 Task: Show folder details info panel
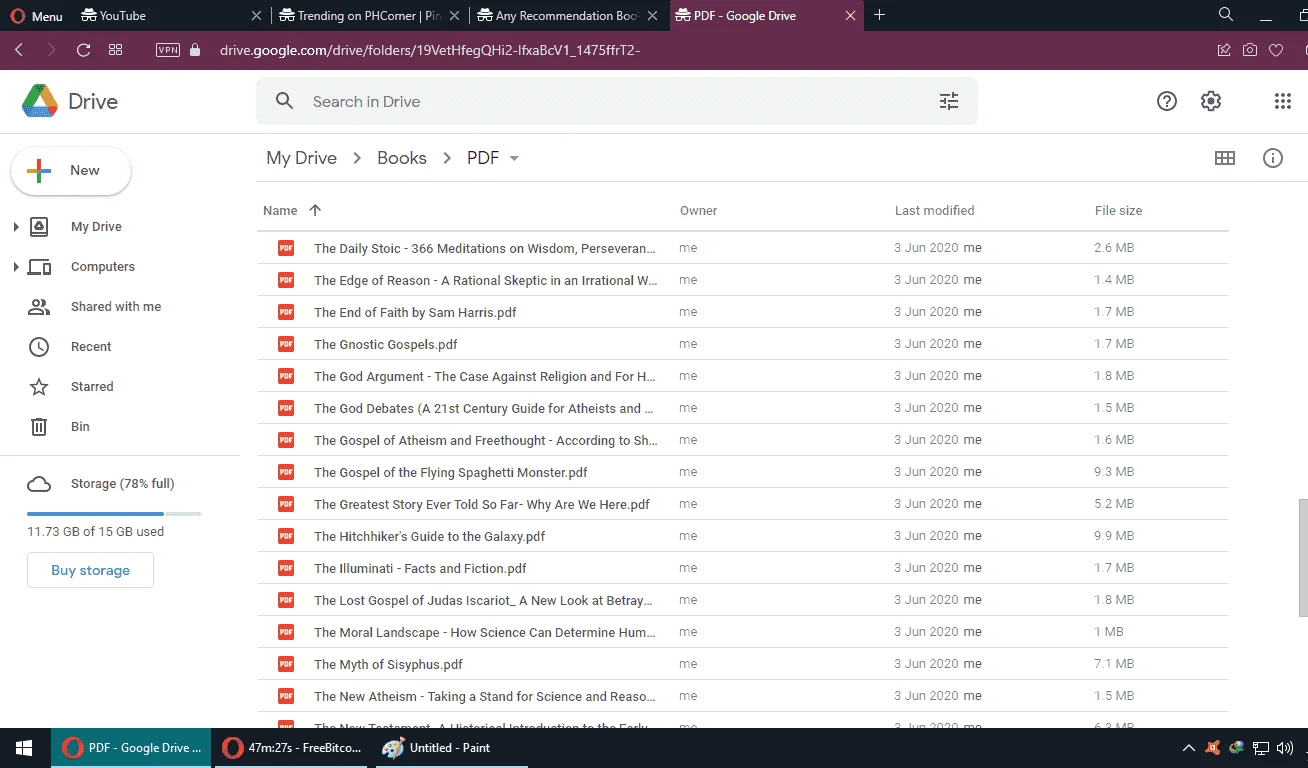pyautogui.click(x=1273, y=158)
